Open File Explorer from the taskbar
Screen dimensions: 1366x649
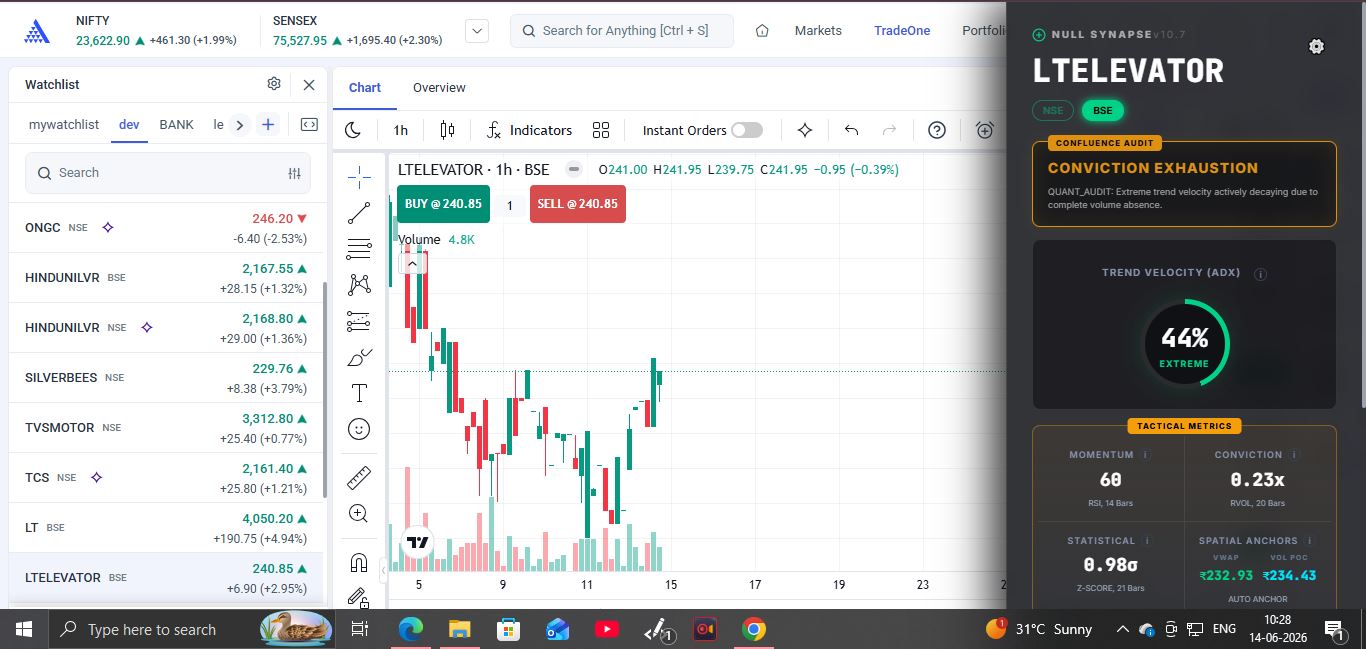tap(459, 629)
